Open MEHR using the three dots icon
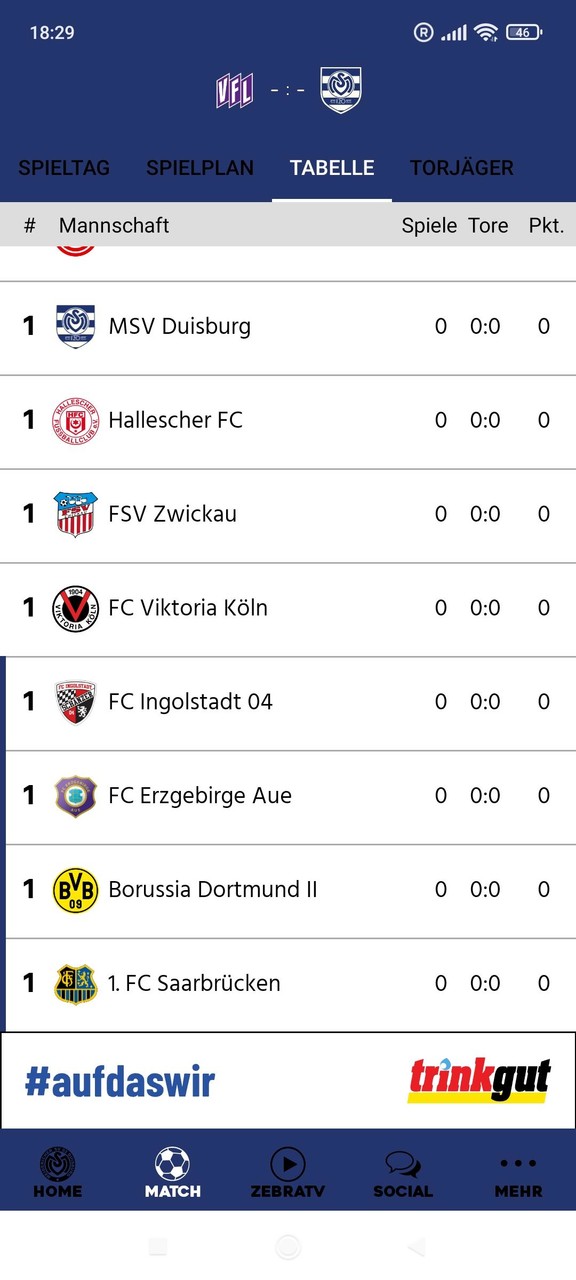 pos(517,1162)
